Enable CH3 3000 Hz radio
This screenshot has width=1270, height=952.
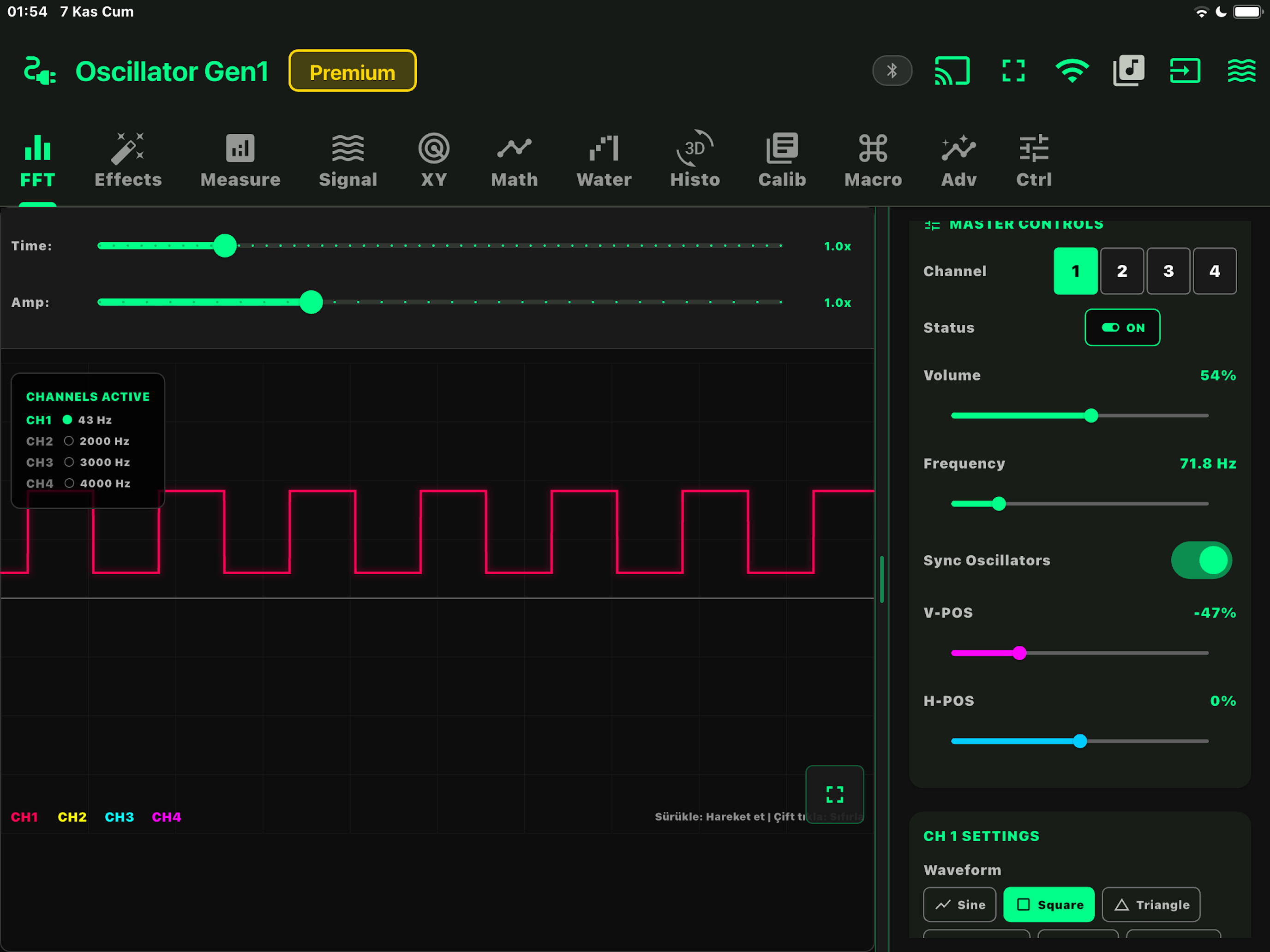pos(69,462)
